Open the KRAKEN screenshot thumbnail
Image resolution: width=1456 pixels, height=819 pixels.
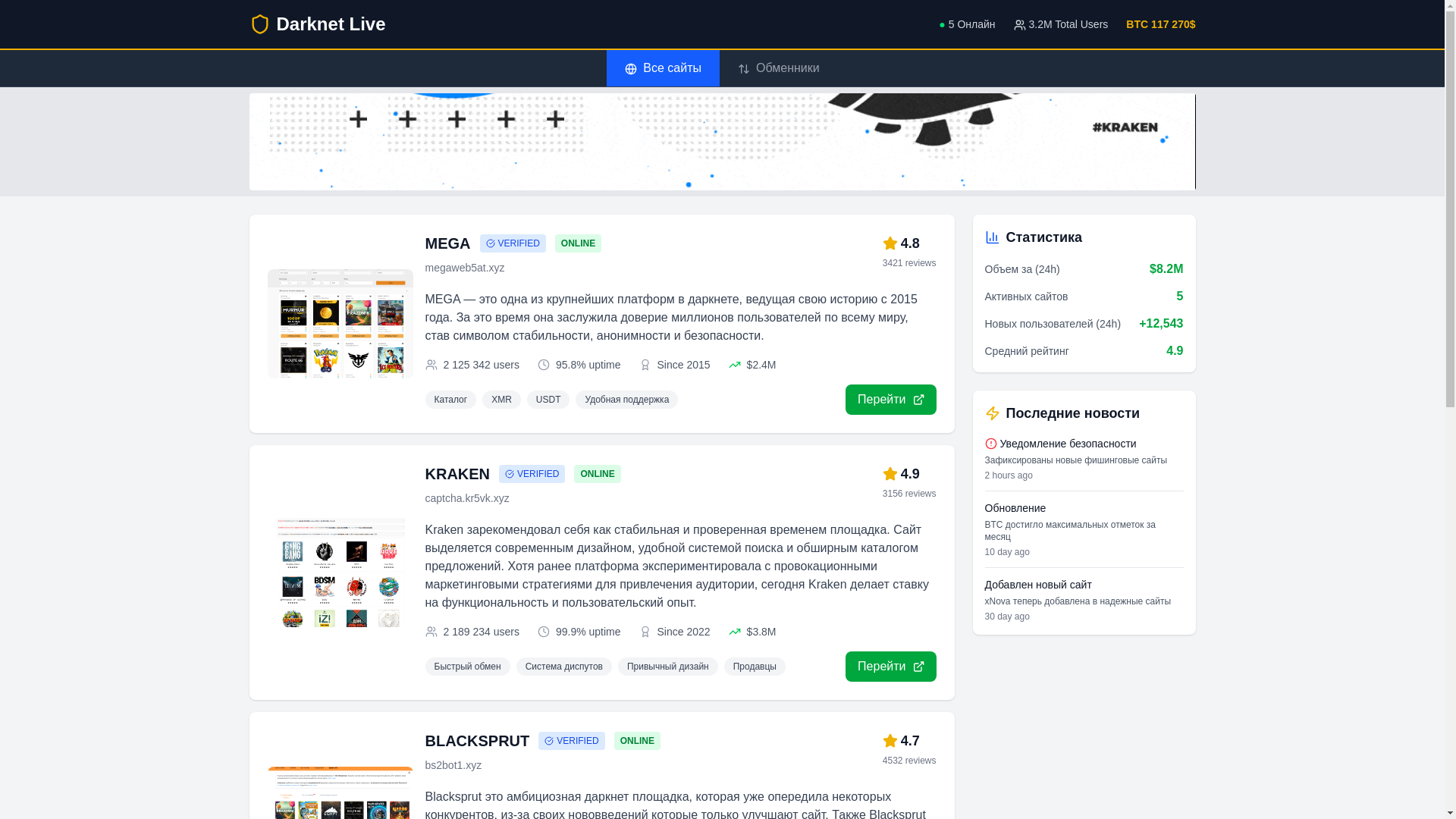click(340, 573)
